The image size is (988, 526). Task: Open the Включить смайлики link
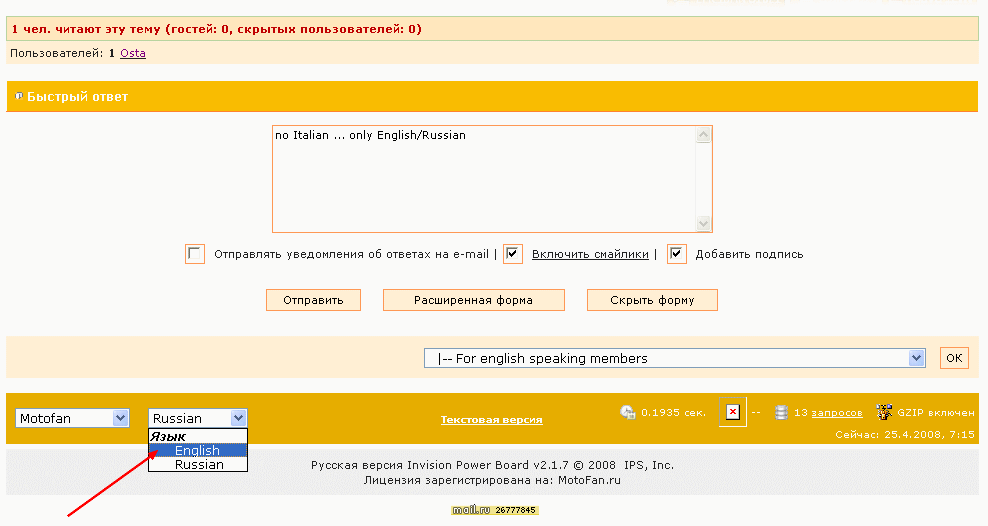pyautogui.click(x=590, y=254)
